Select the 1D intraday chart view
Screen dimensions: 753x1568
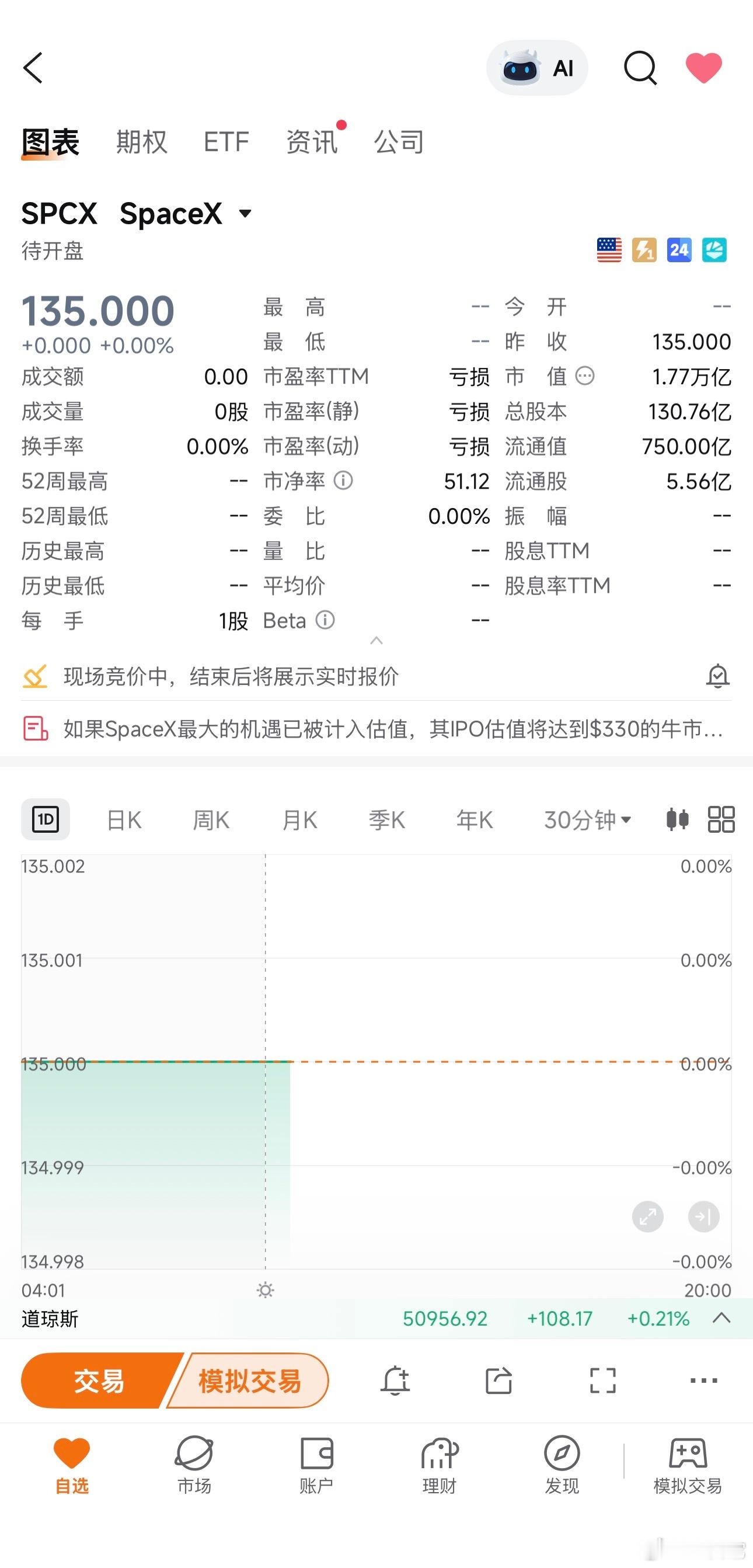(46, 819)
